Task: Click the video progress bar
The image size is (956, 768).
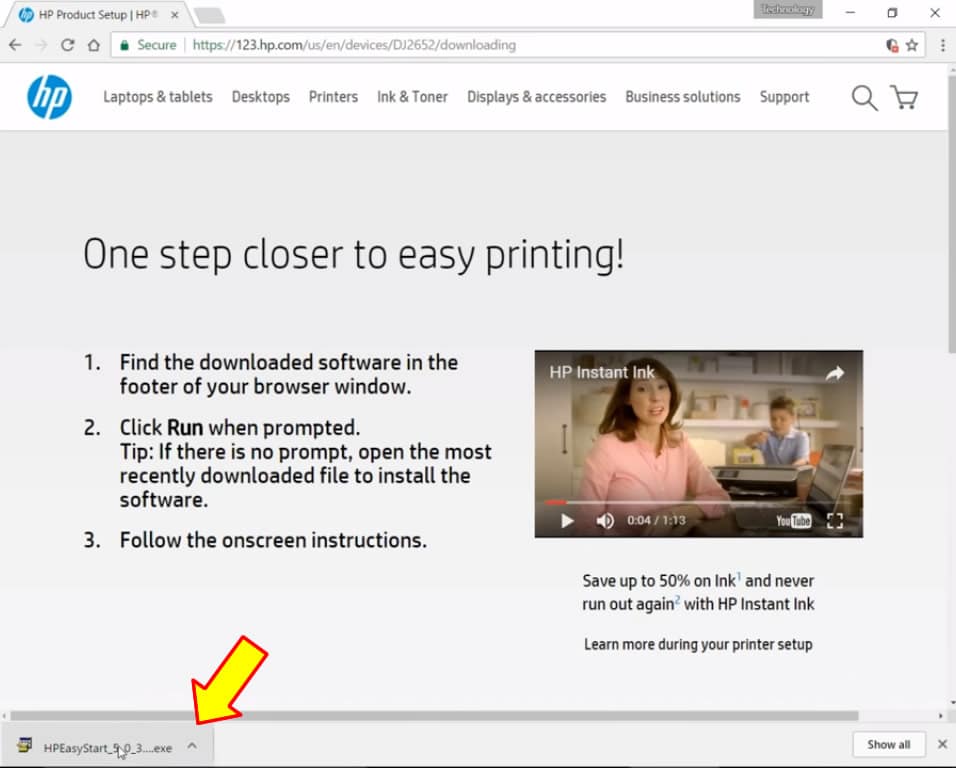Action: pyautogui.click(x=698, y=502)
